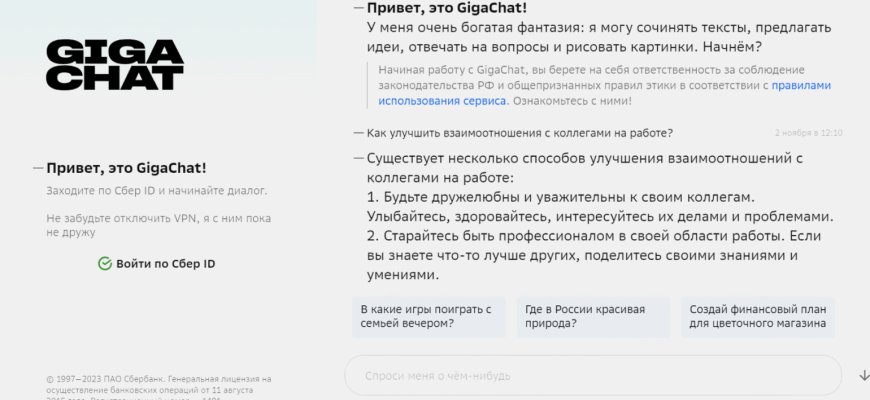Viewport: 870px width, 400px height.
Task: Choose the "Где в России красивая природа?" suggestion
Action: [x=594, y=316]
